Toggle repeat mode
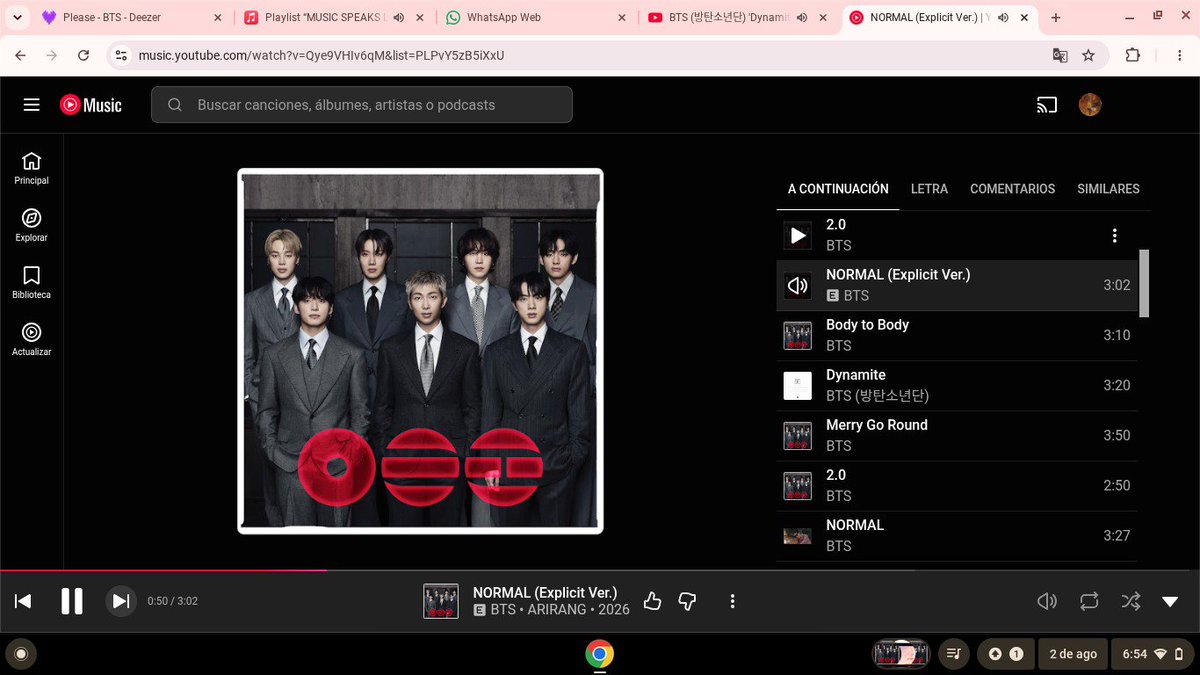 point(1089,601)
